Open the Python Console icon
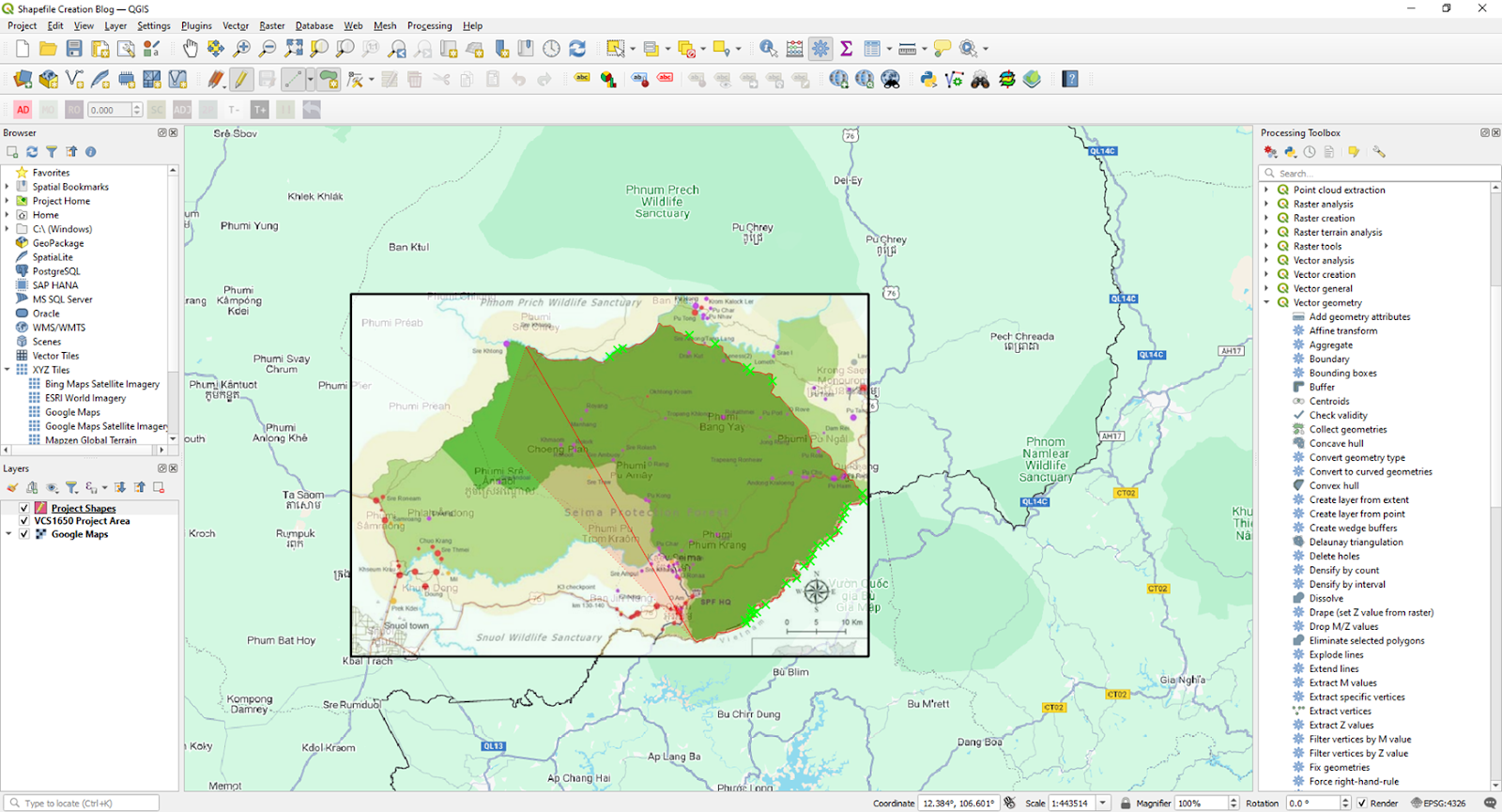Image resolution: width=1502 pixels, height=812 pixels. tap(928, 80)
